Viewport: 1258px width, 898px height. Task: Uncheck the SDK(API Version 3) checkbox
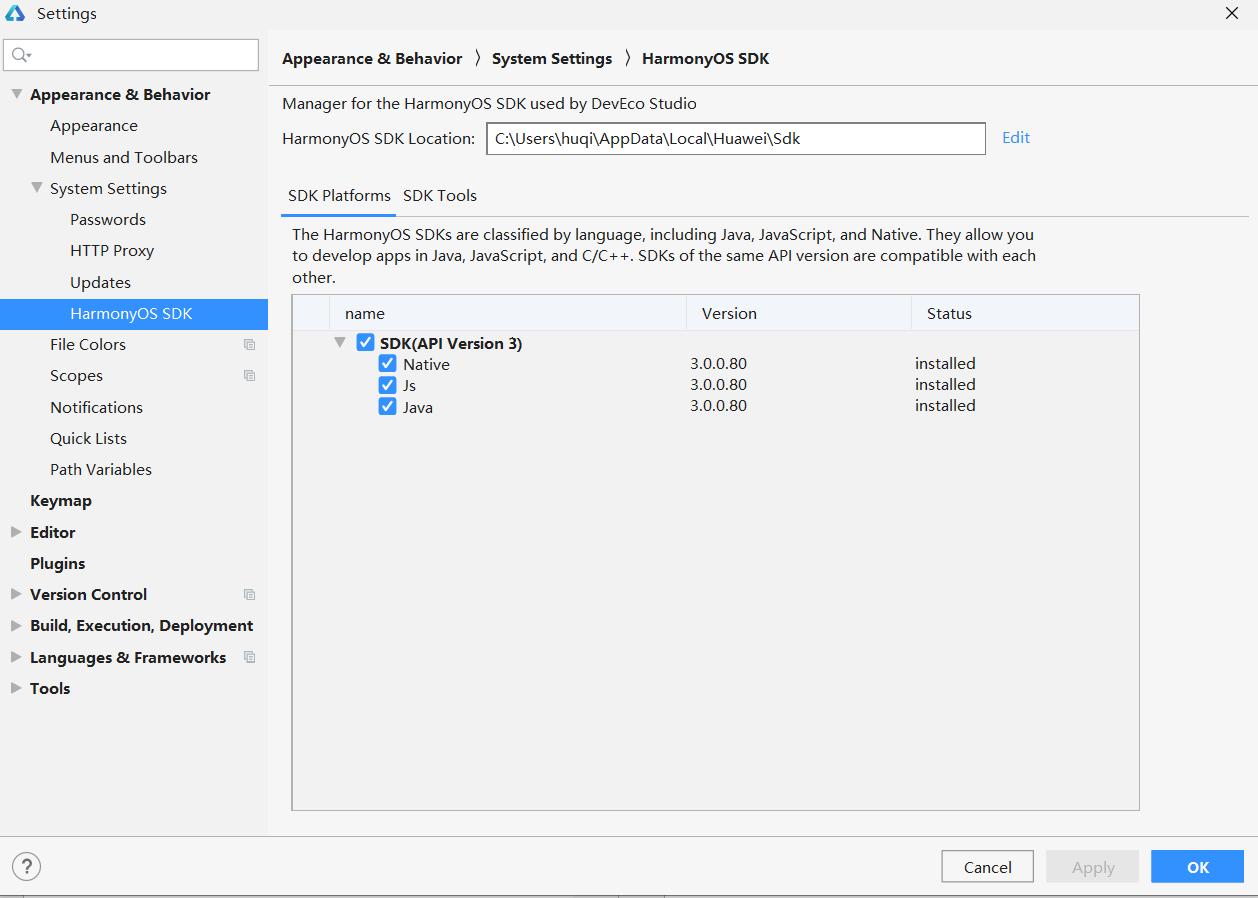365,343
